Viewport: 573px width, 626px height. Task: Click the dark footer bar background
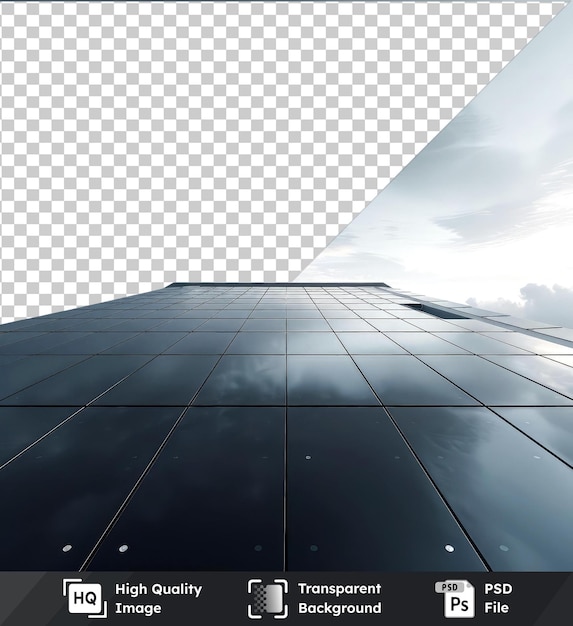coord(286,598)
